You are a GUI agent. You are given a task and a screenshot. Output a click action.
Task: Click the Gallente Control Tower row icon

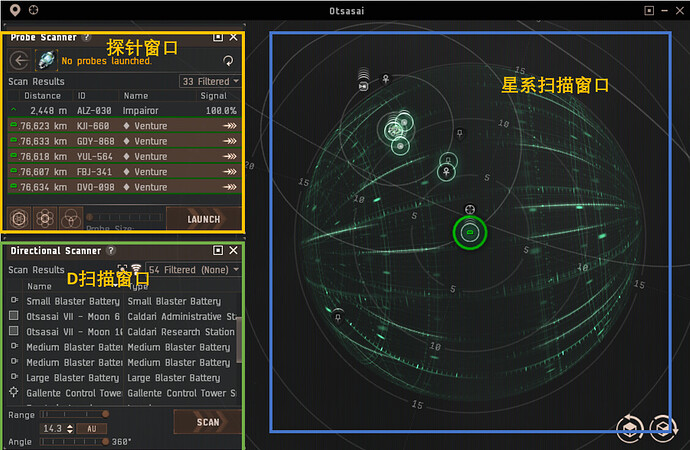pos(14,391)
